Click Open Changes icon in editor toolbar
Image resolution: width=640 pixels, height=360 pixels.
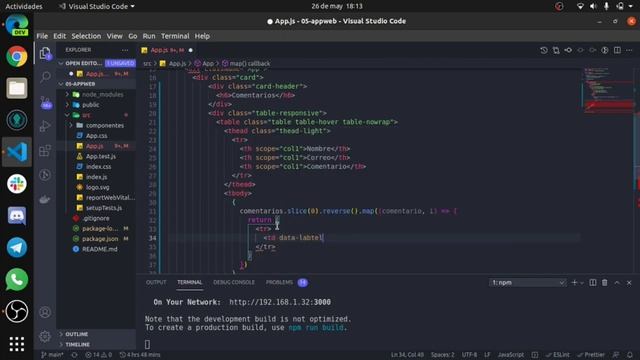556,50
